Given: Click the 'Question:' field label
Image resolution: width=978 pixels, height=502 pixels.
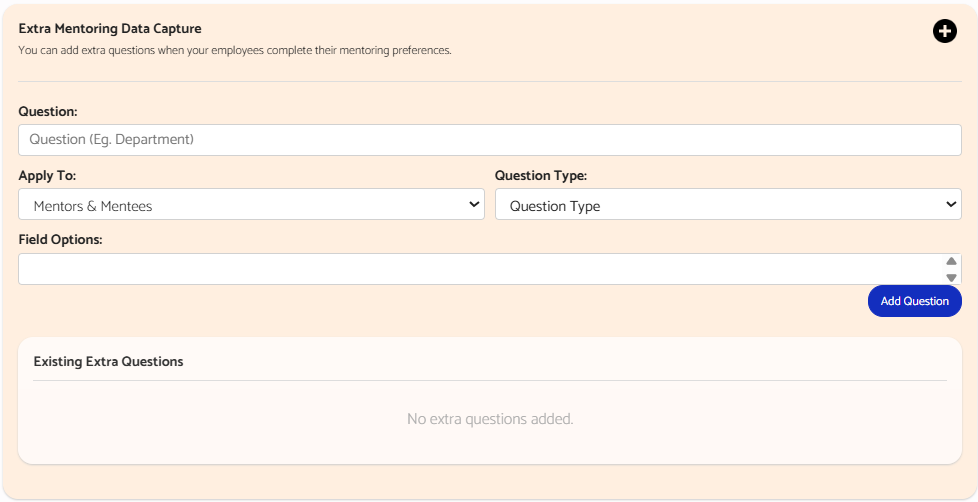Looking at the screenshot, I should (x=48, y=112).
